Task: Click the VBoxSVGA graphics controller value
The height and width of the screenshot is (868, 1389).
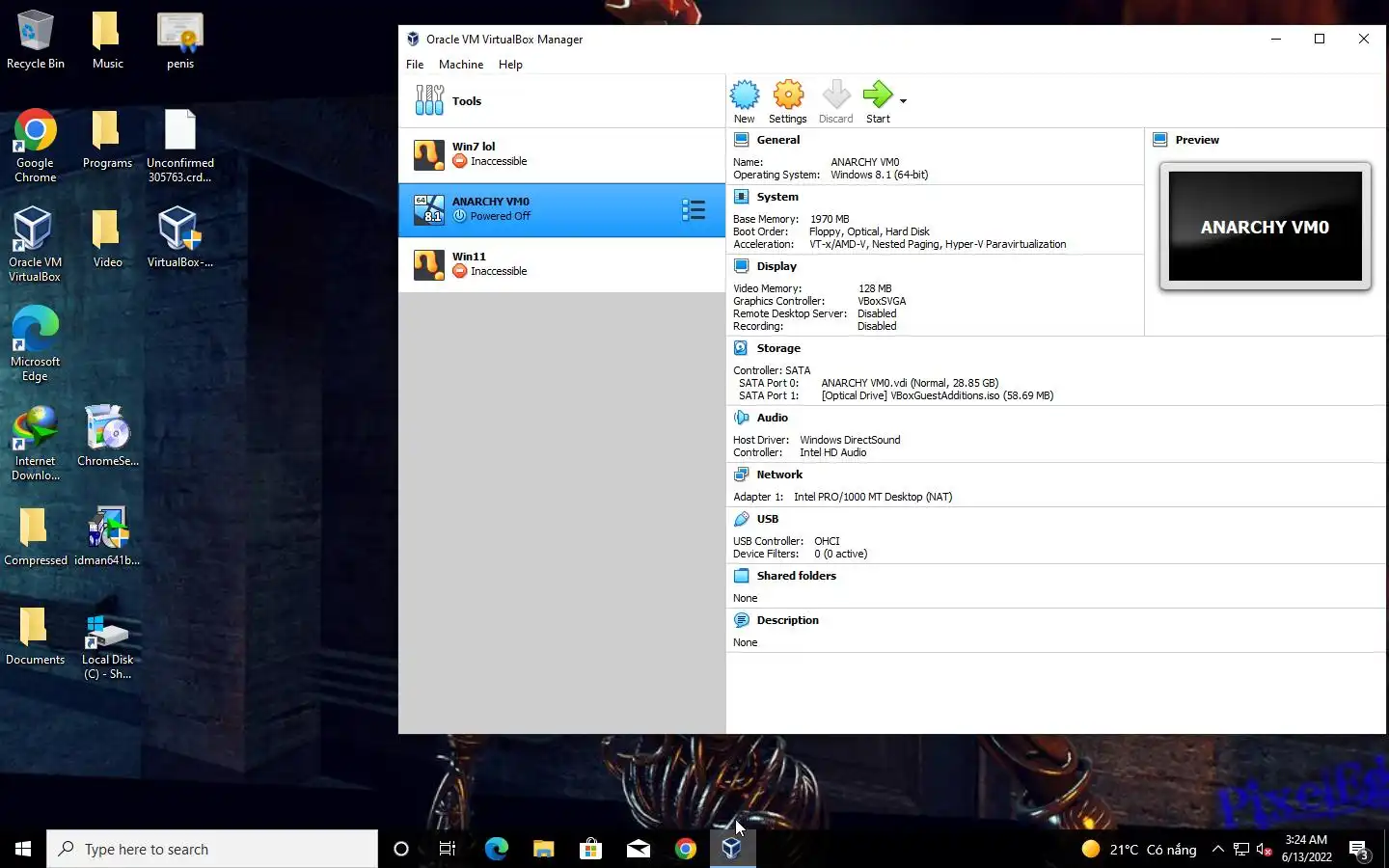Action: (882, 301)
